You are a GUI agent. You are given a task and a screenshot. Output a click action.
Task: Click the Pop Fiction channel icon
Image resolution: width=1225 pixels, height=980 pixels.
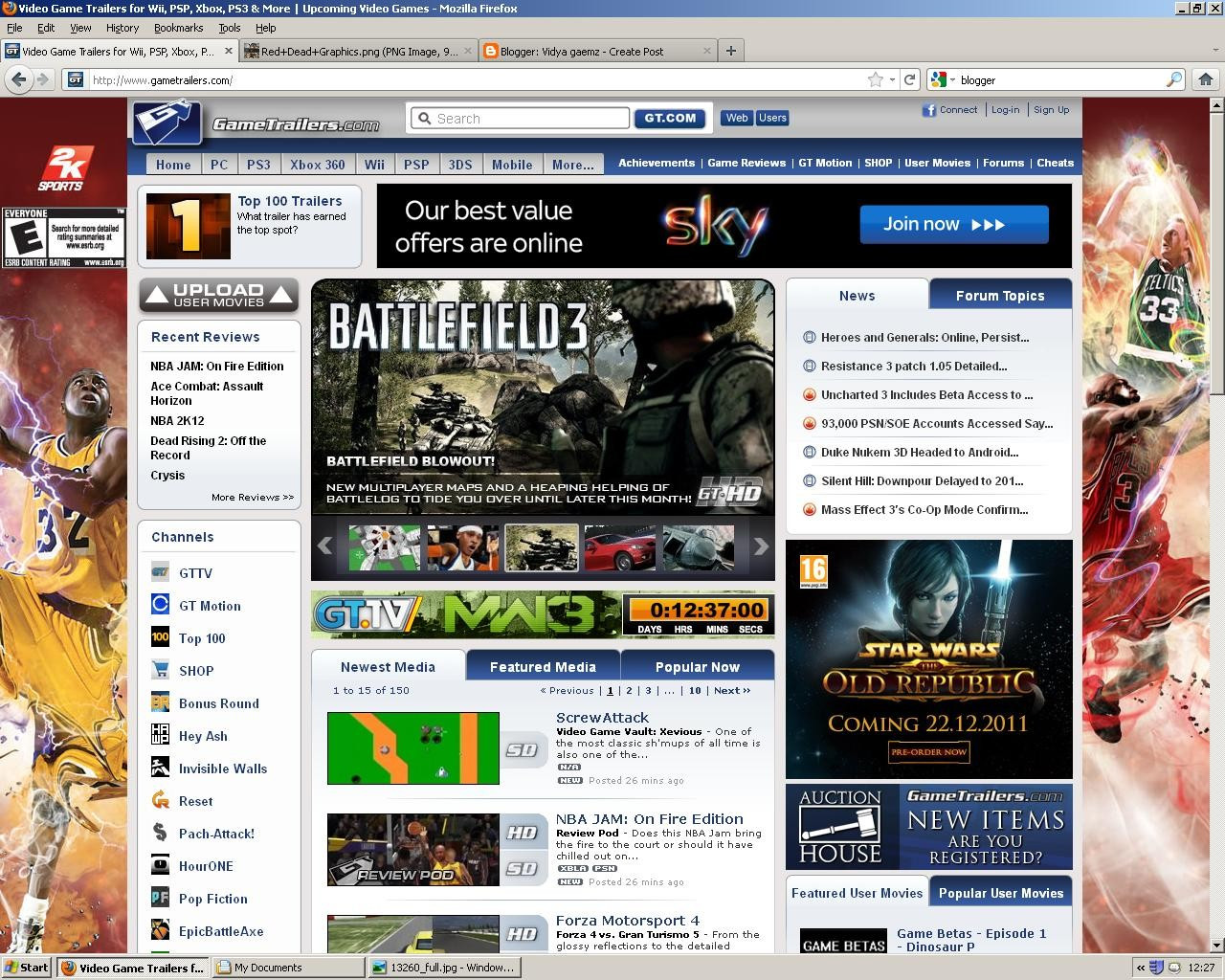coord(160,897)
